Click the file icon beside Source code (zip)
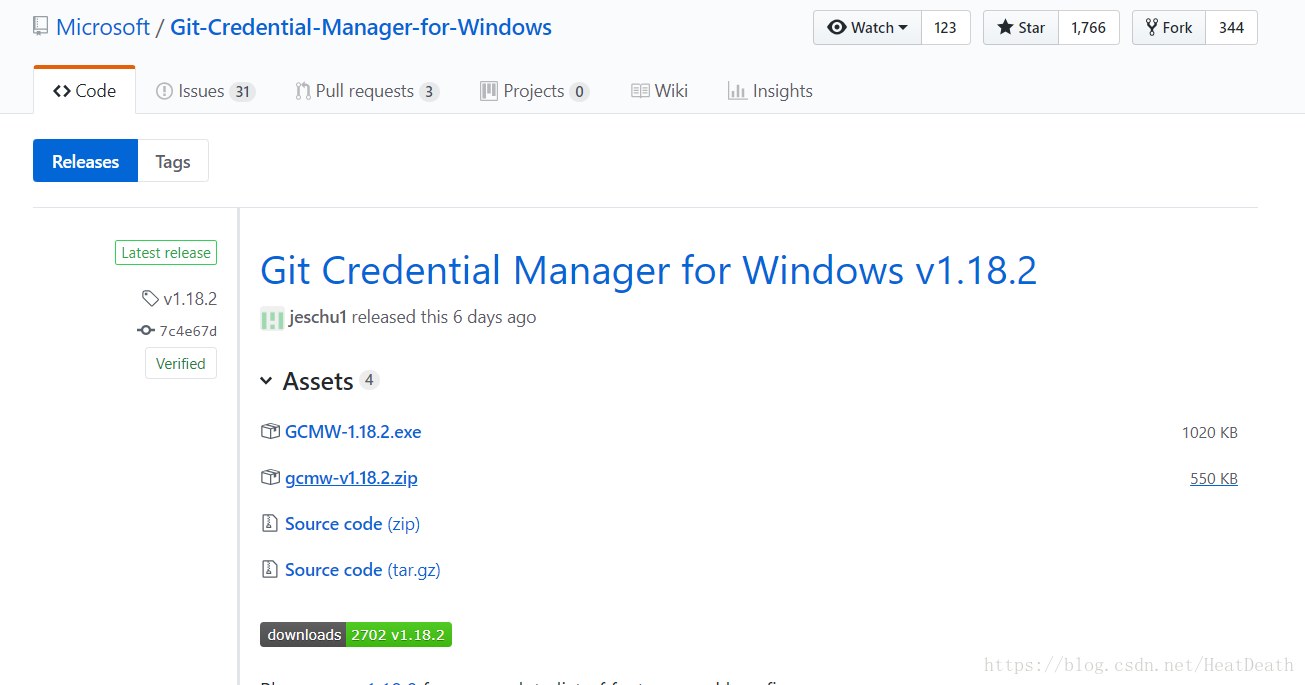The image size is (1305, 685). [269, 523]
